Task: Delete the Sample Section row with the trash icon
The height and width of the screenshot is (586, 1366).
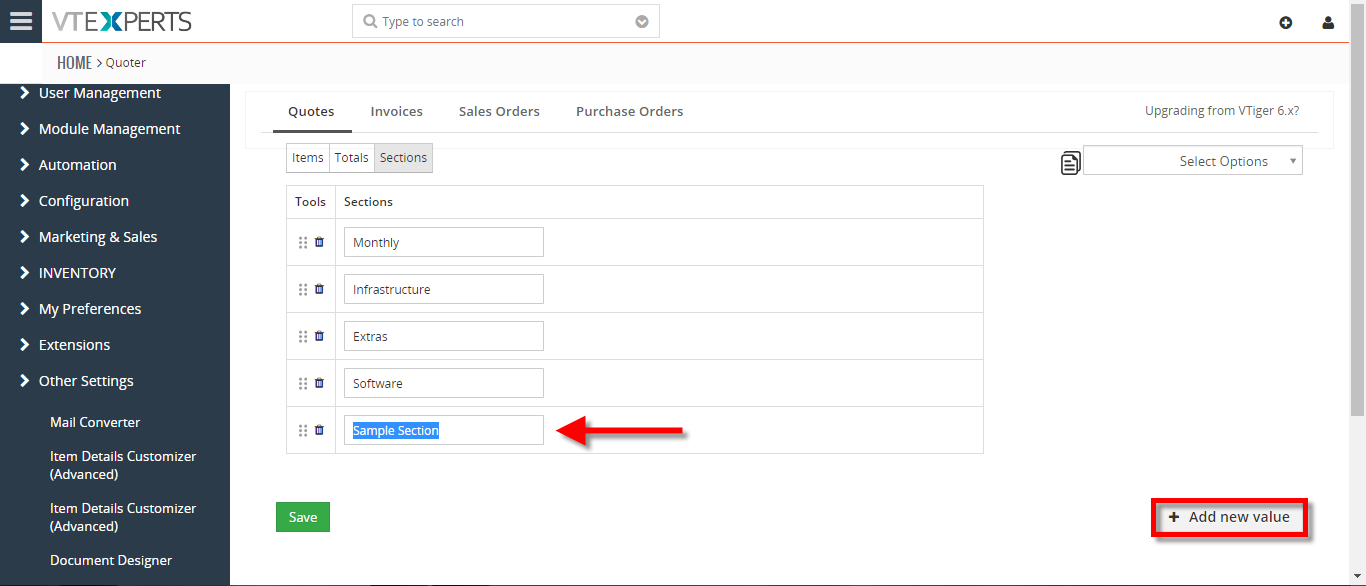Action: click(x=320, y=430)
